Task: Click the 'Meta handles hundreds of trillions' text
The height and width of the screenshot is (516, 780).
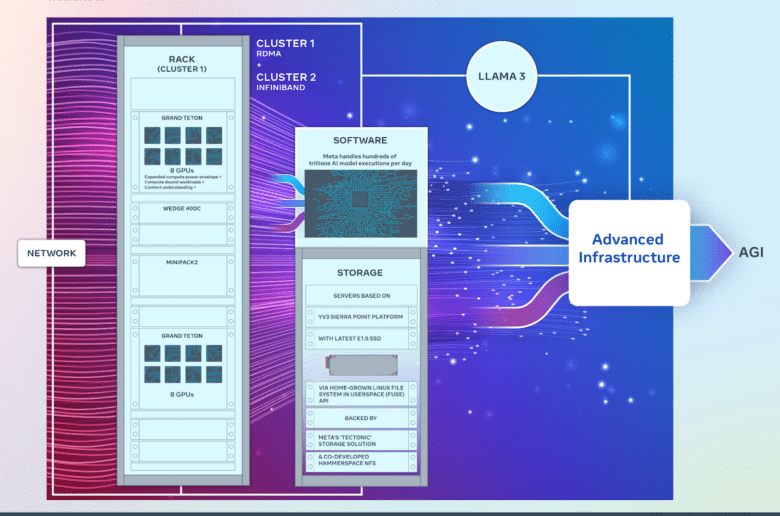Action: point(360,160)
